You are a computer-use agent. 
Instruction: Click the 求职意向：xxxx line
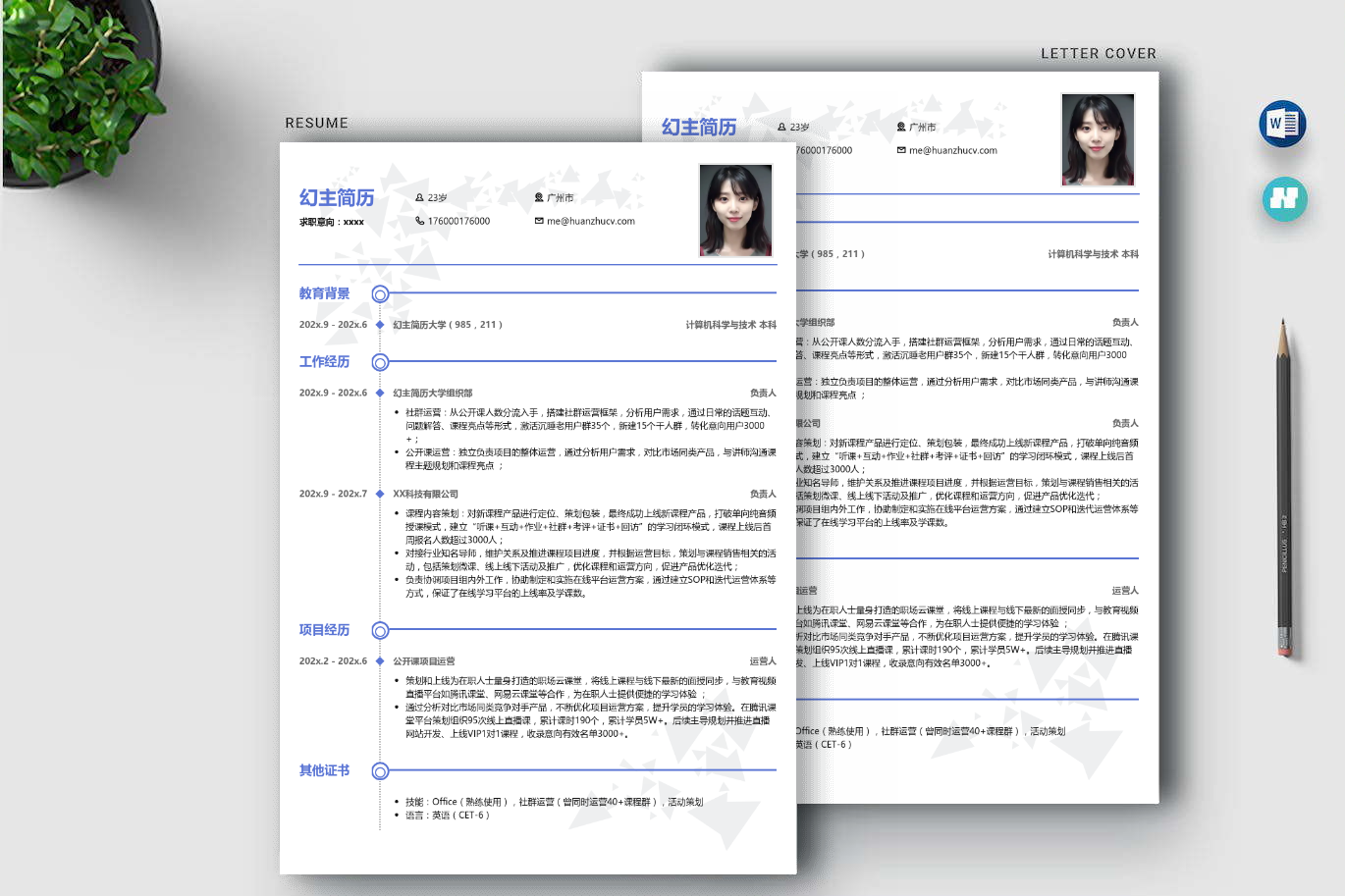[x=332, y=223]
